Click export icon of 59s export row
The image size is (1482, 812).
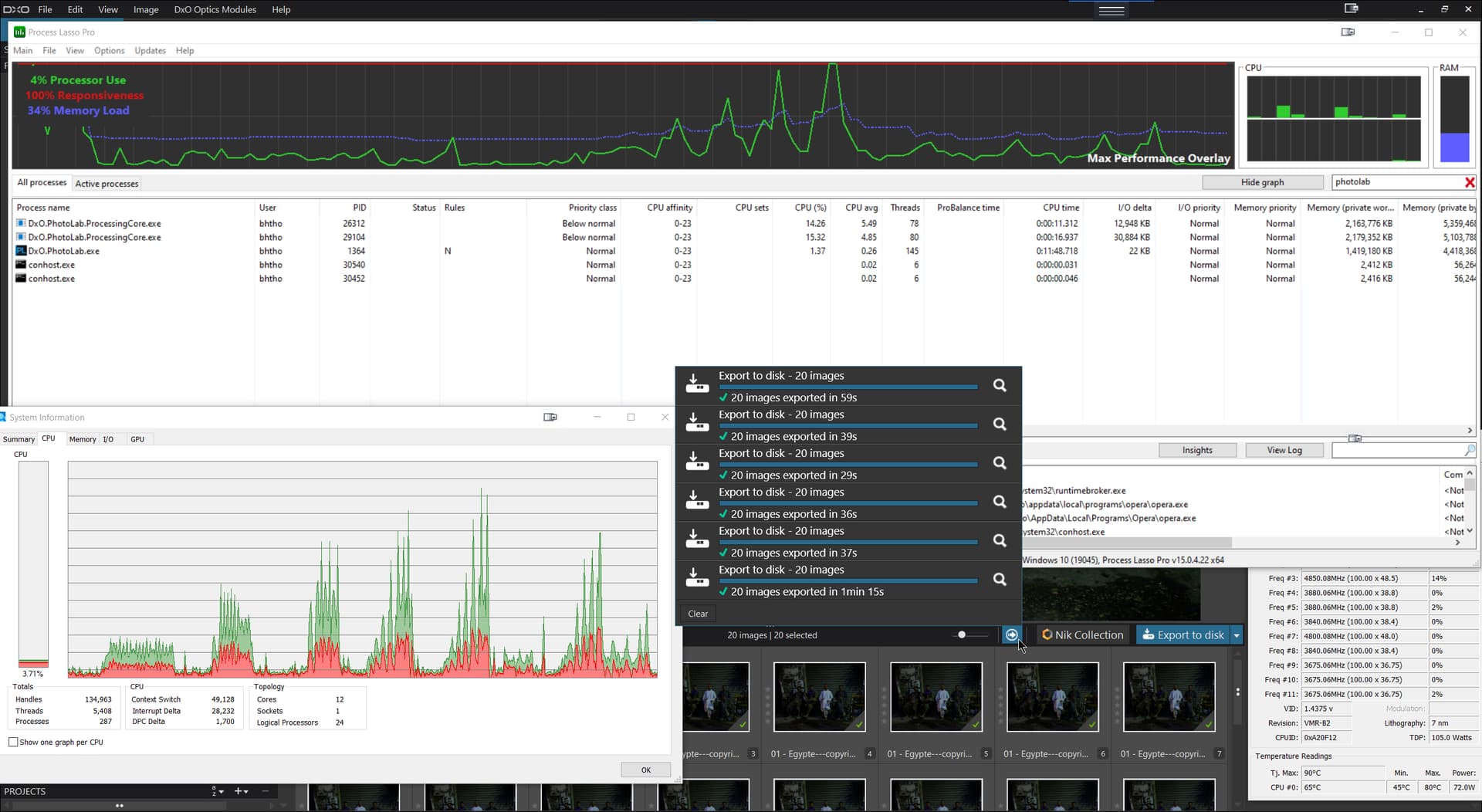tap(697, 384)
